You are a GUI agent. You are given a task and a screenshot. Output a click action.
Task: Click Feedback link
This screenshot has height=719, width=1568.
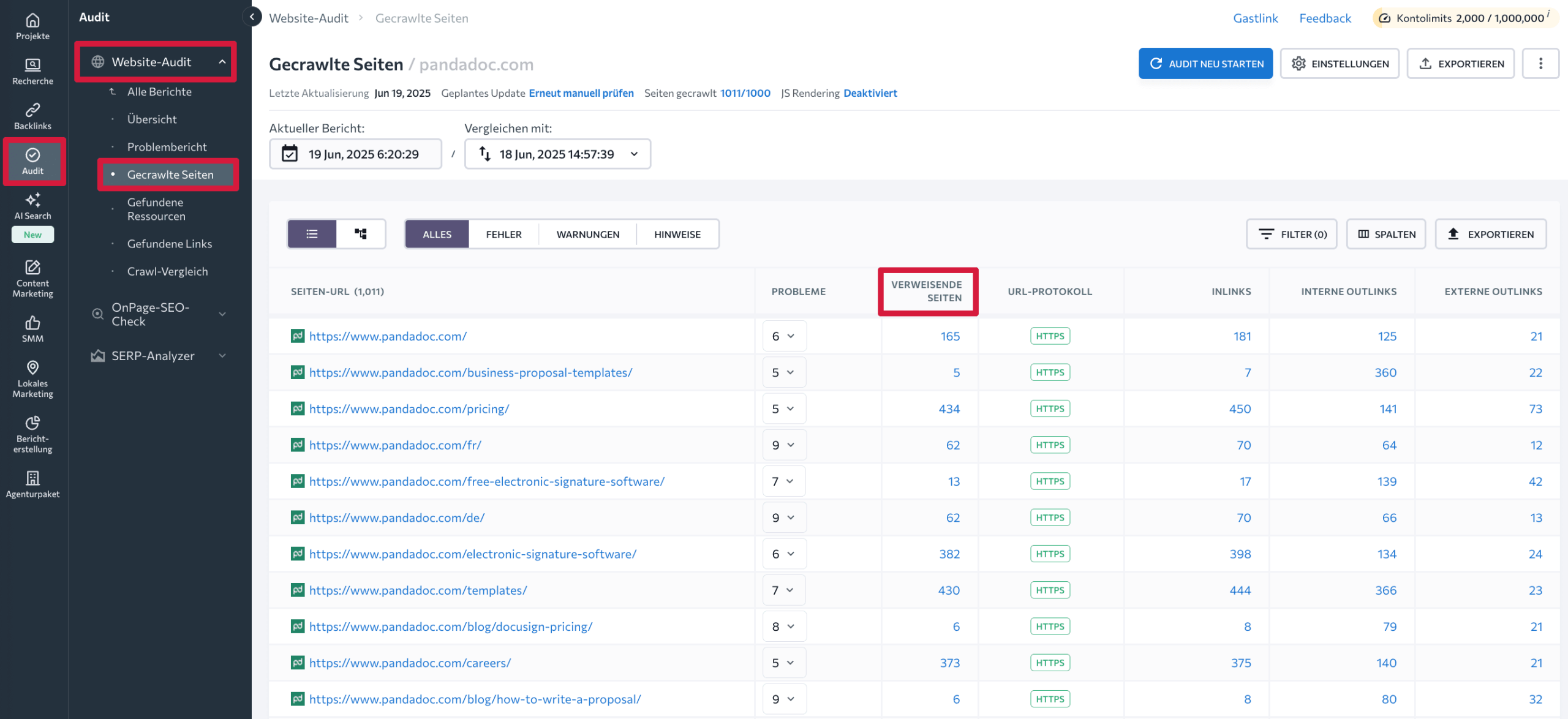[x=1325, y=18]
